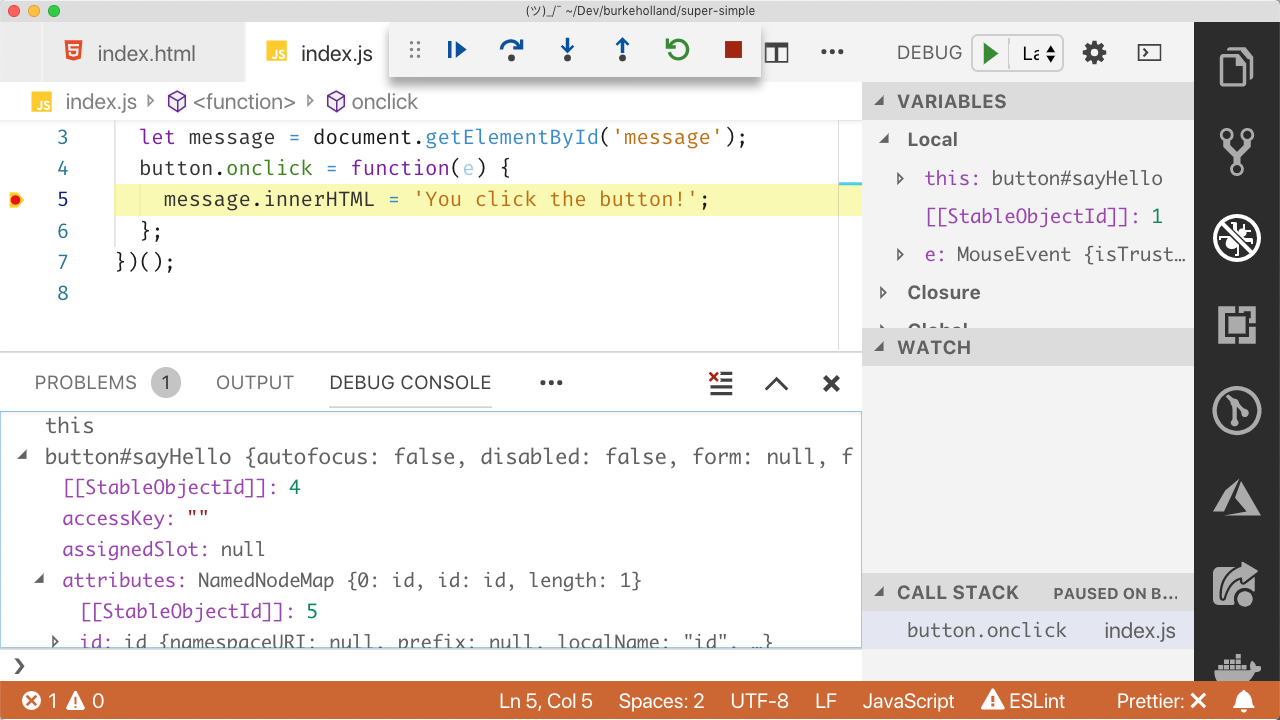Open the PROBLEMS panel tab

click(86, 383)
